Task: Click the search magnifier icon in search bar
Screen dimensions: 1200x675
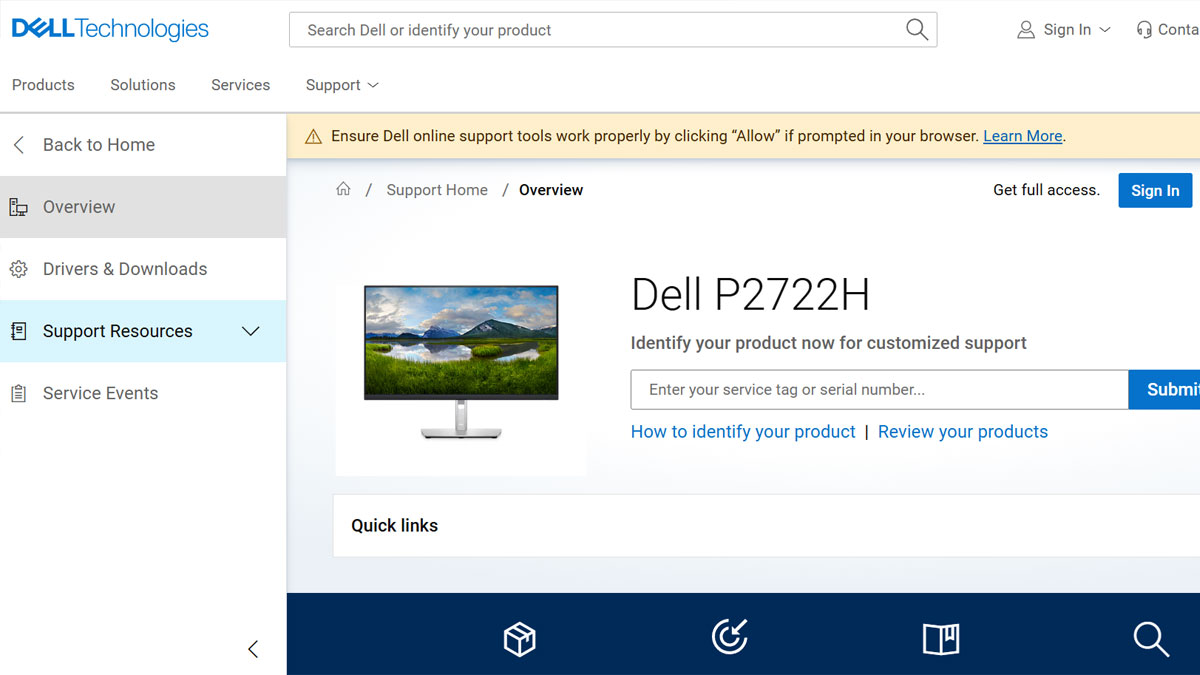Action: [x=916, y=30]
